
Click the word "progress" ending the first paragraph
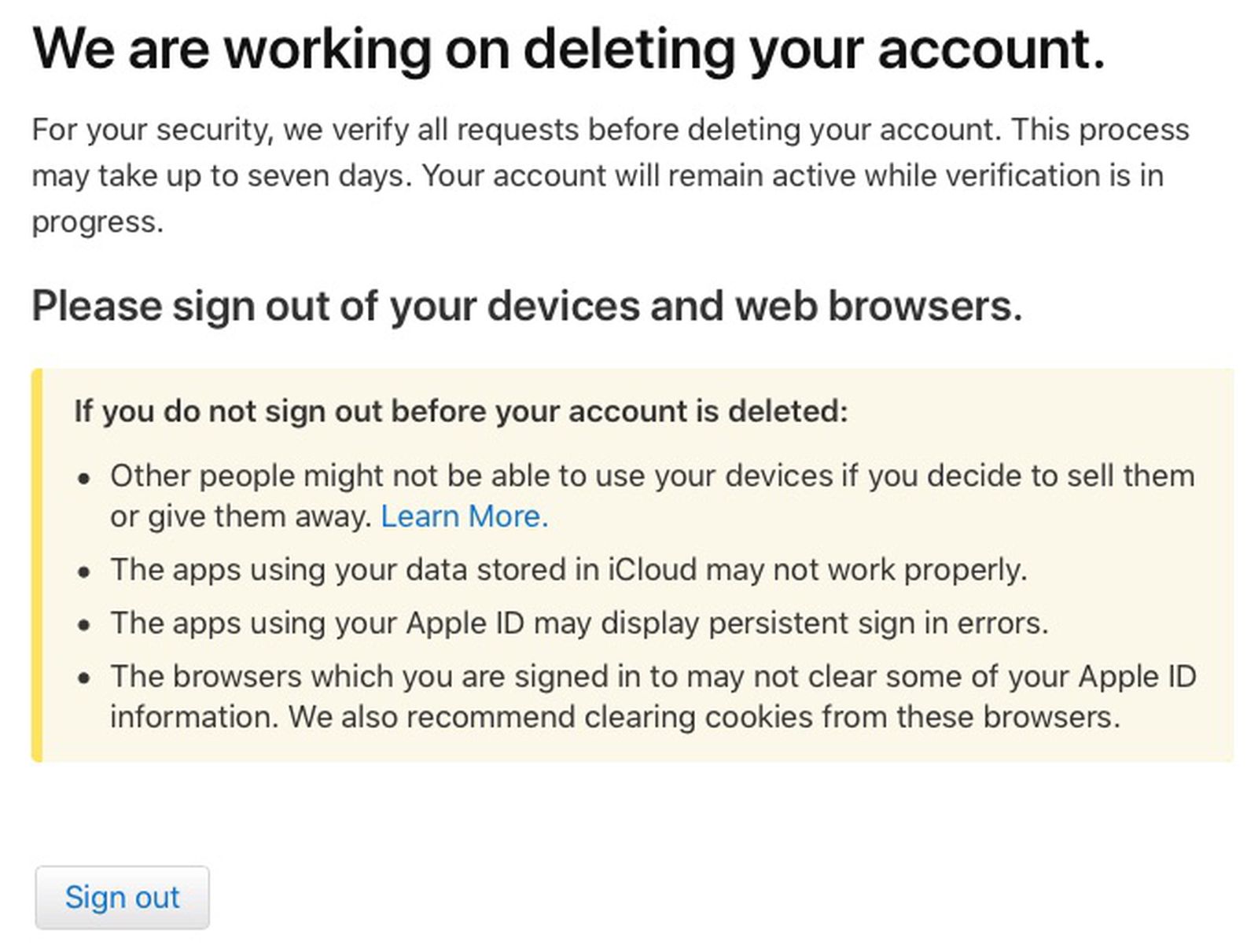click(x=97, y=222)
